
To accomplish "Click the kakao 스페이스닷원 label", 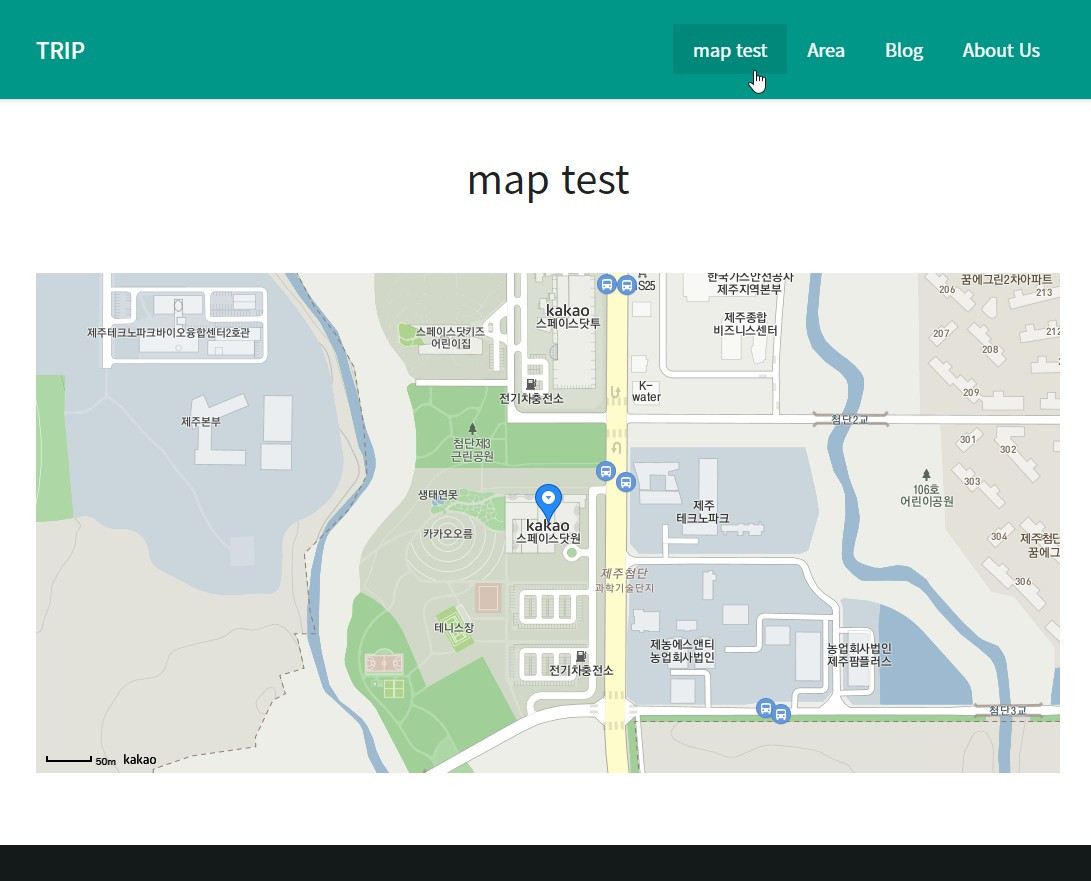I will [x=548, y=532].
